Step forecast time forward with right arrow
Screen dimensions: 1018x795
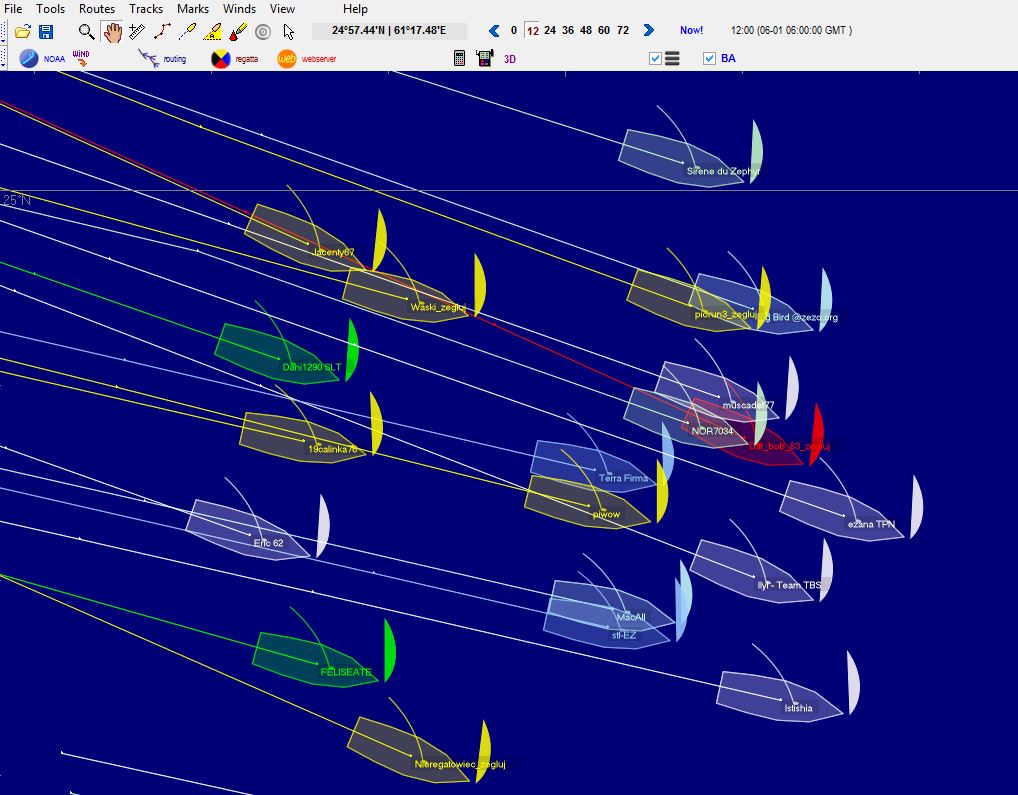(649, 31)
